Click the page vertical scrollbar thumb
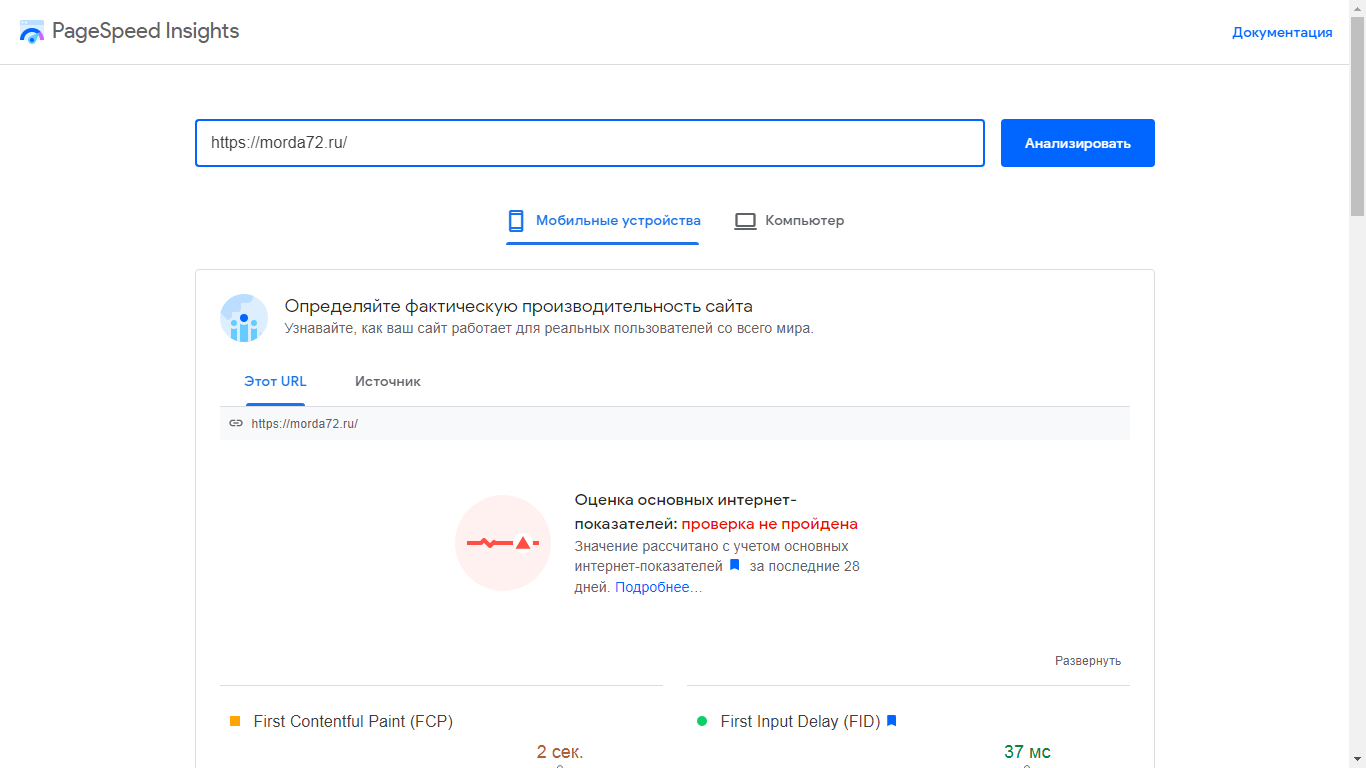The width and height of the screenshot is (1366, 768). 1357,115
